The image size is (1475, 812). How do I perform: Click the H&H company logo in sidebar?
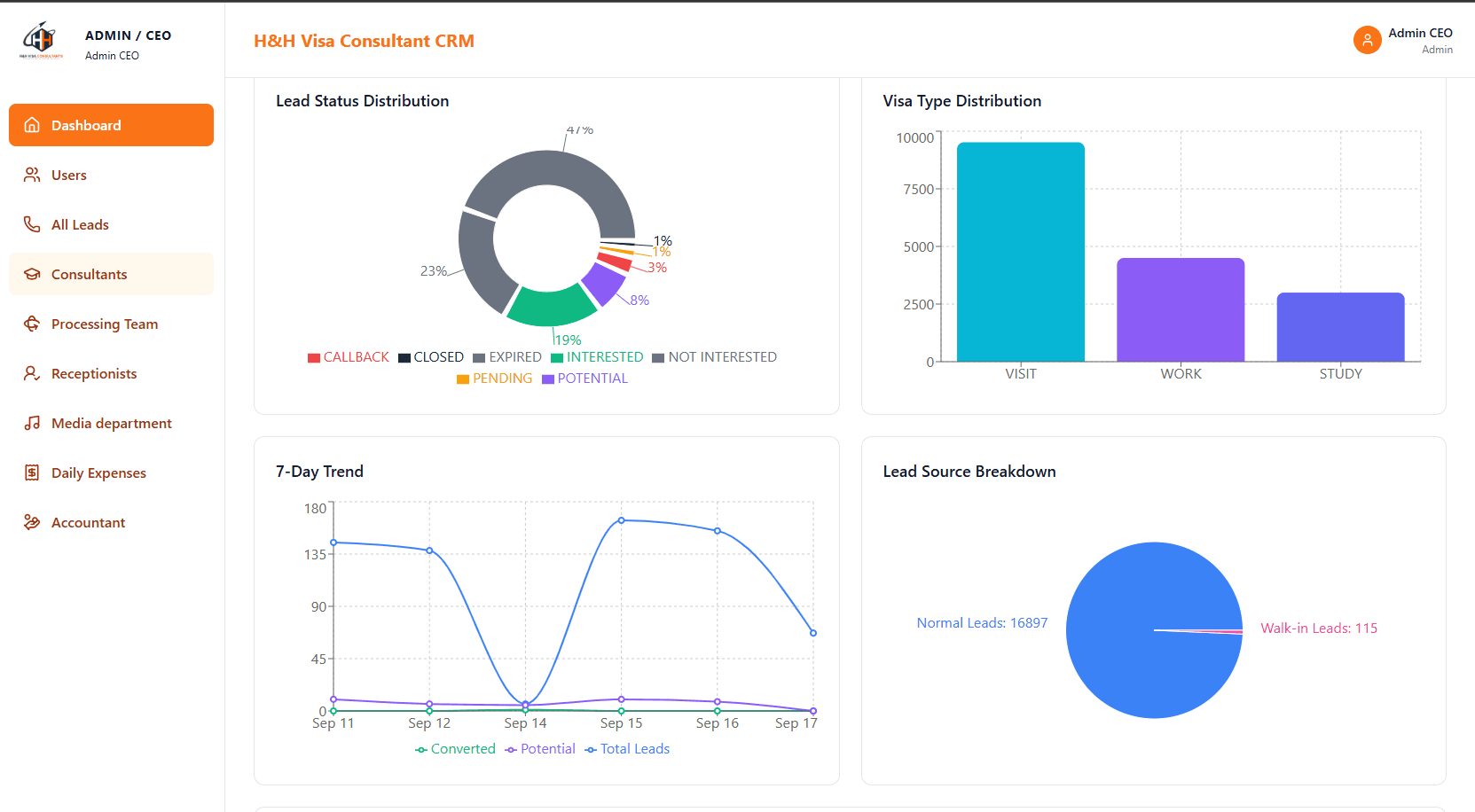pyautogui.click(x=41, y=40)
